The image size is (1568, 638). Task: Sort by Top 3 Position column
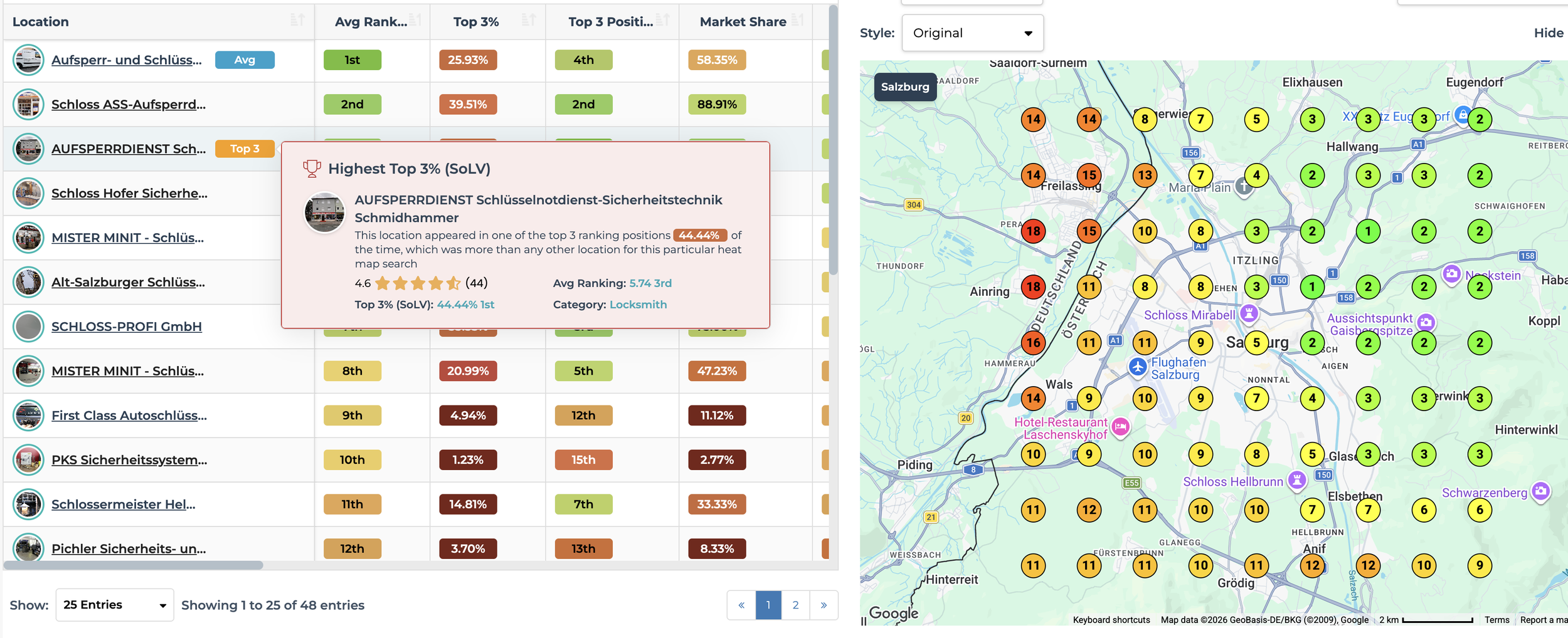(663, 21)
